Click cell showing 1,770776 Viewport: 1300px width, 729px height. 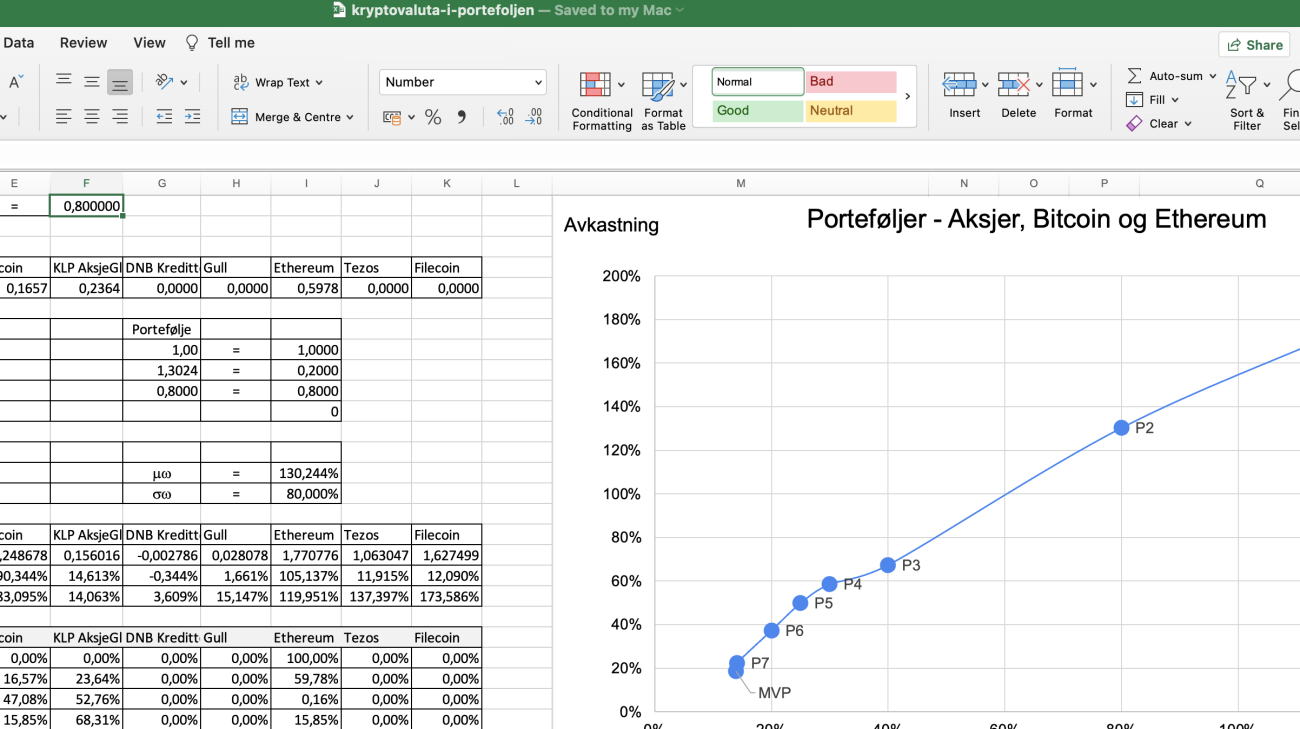coord(306,555)
